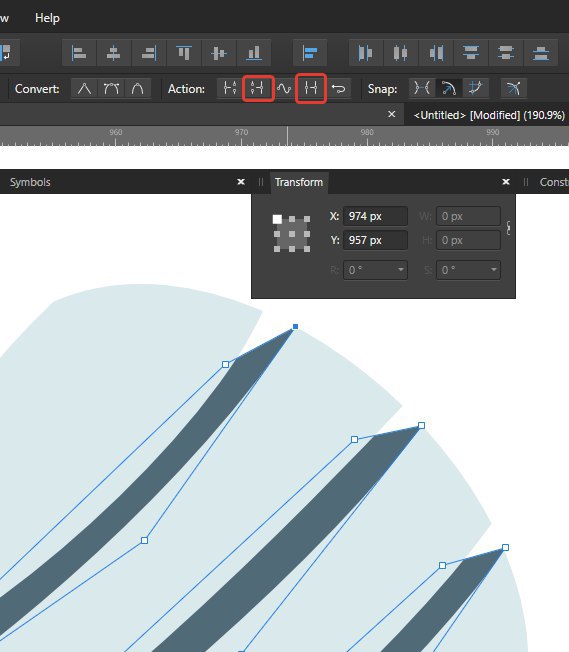Toggle the width-height aspect ratio link

point(508,228)
